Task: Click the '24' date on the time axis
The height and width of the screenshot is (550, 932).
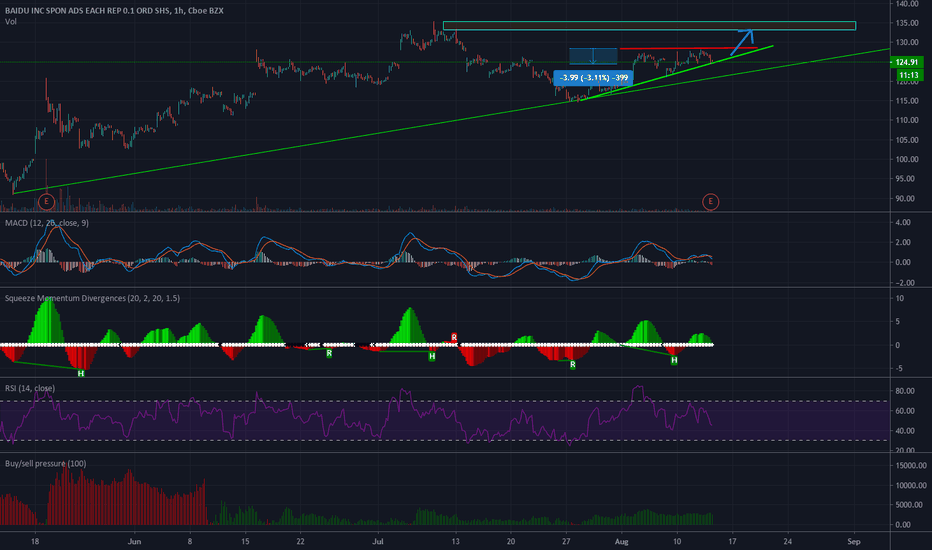Action: [788, 542]
